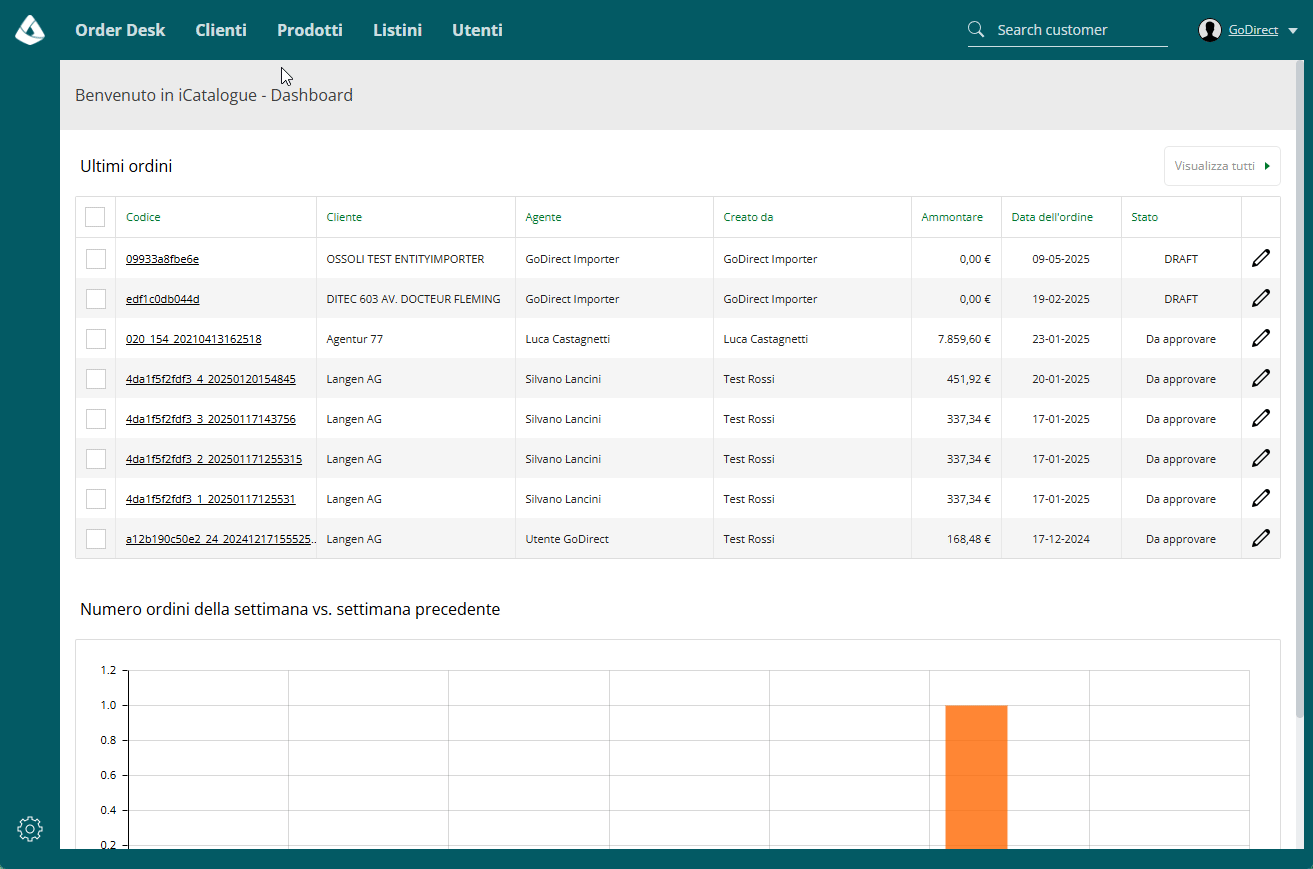Click the iCatalogue logo icon
This screenshot has width=1313, height=869.
(30, 30)
